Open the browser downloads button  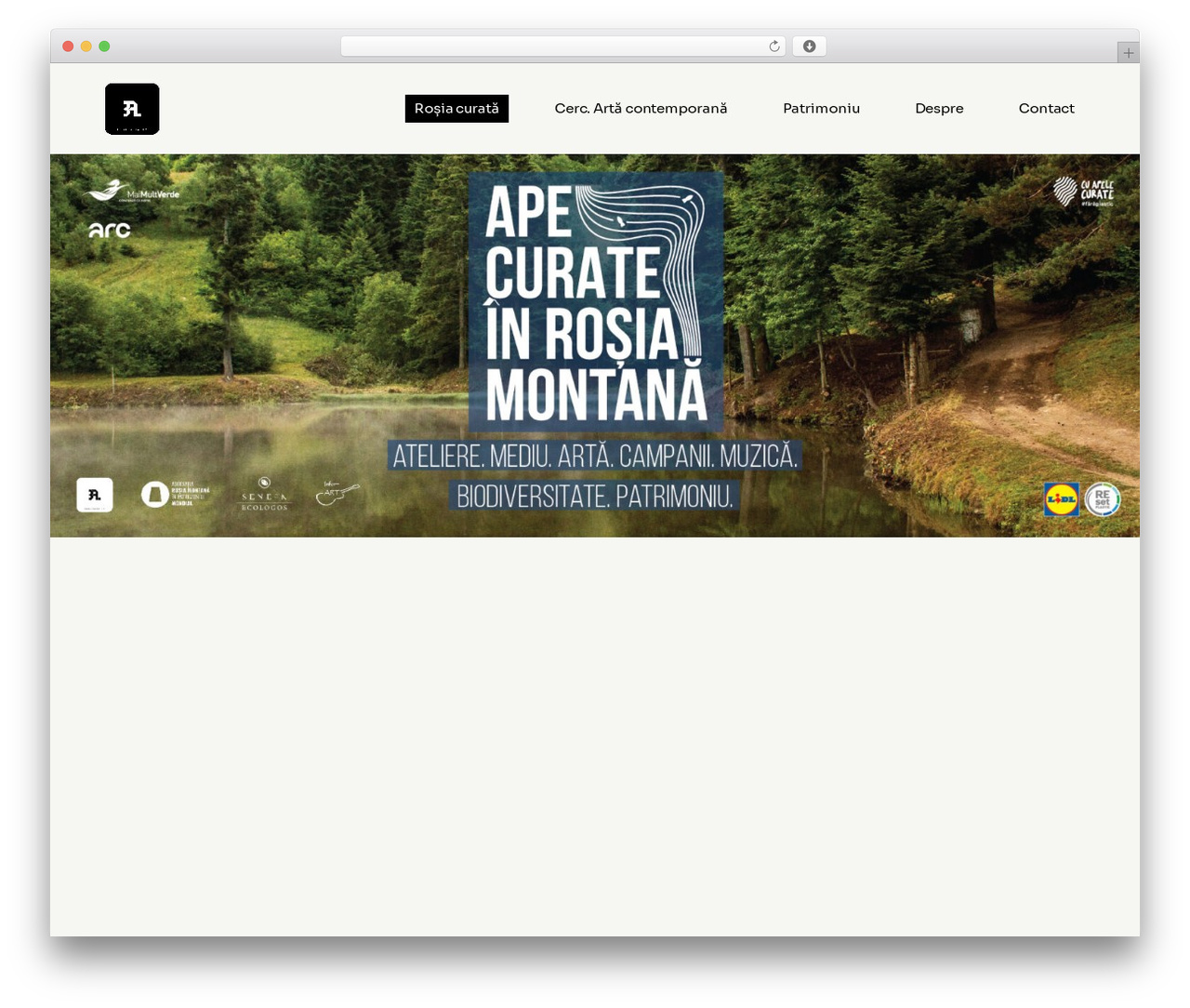point(809,46)
